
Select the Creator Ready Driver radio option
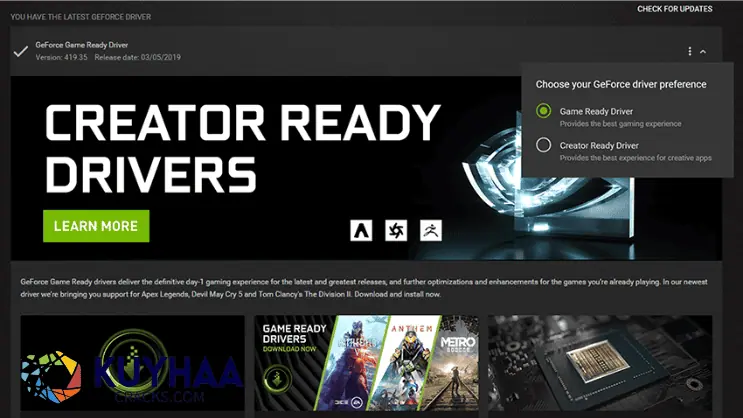543,145
